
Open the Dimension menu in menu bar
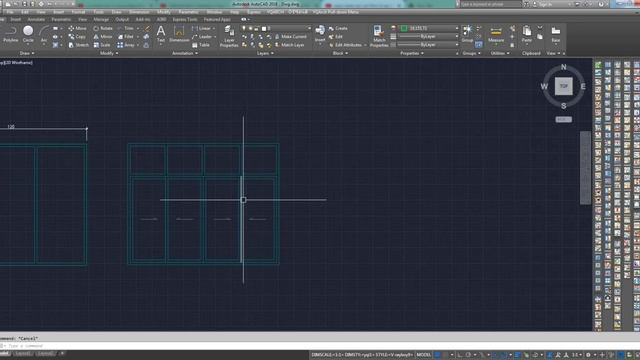click(x=139, y=12)
